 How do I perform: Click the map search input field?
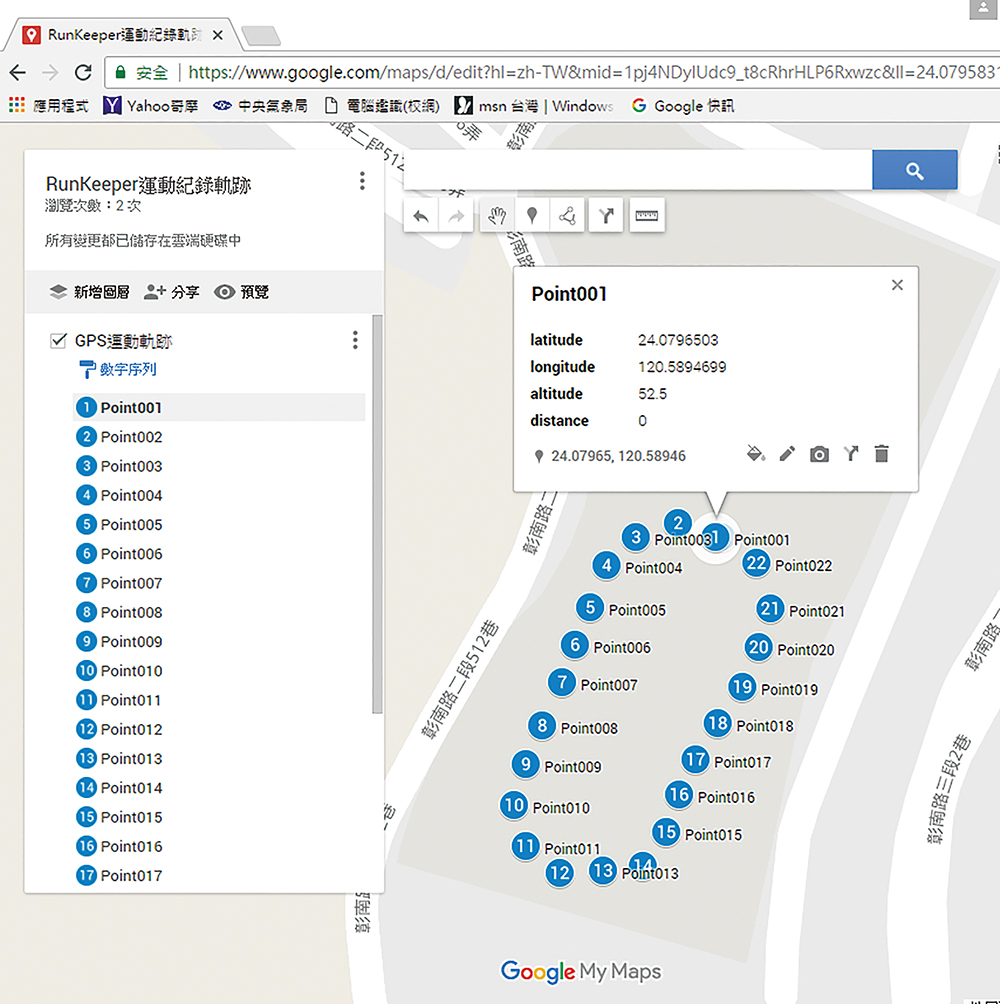click(638, 170)
